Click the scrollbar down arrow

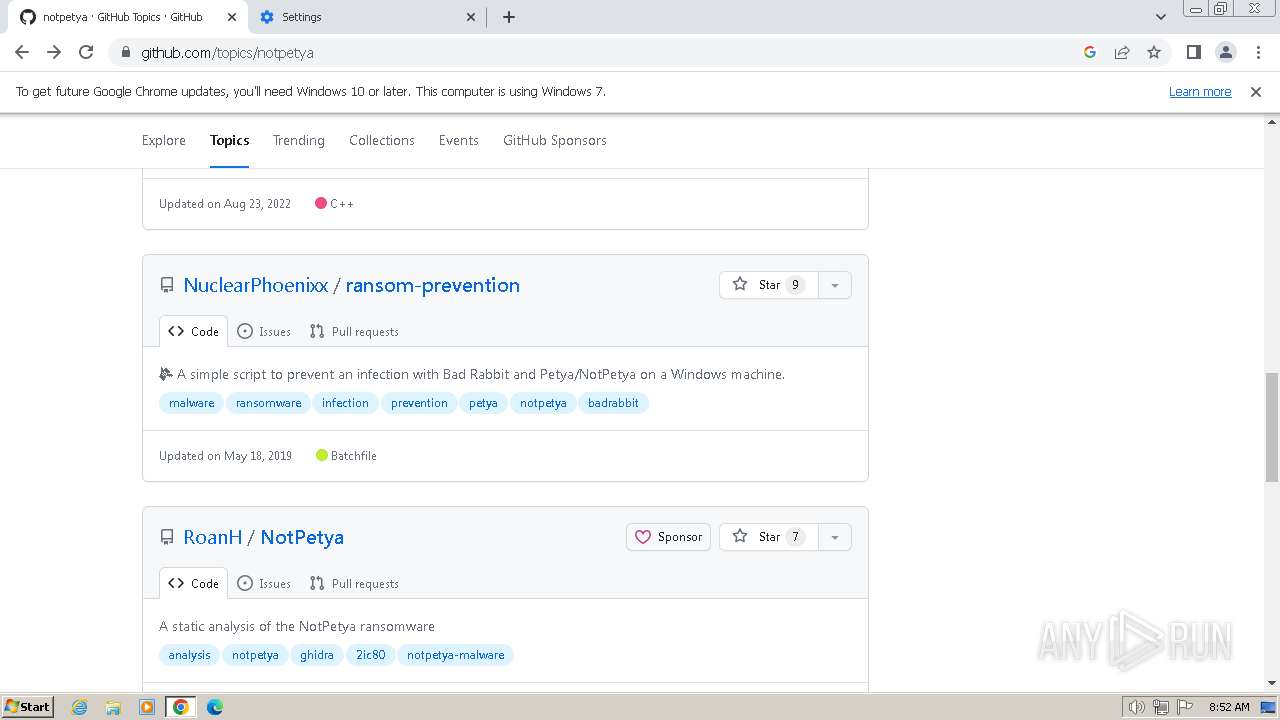tap(1272, 683)
